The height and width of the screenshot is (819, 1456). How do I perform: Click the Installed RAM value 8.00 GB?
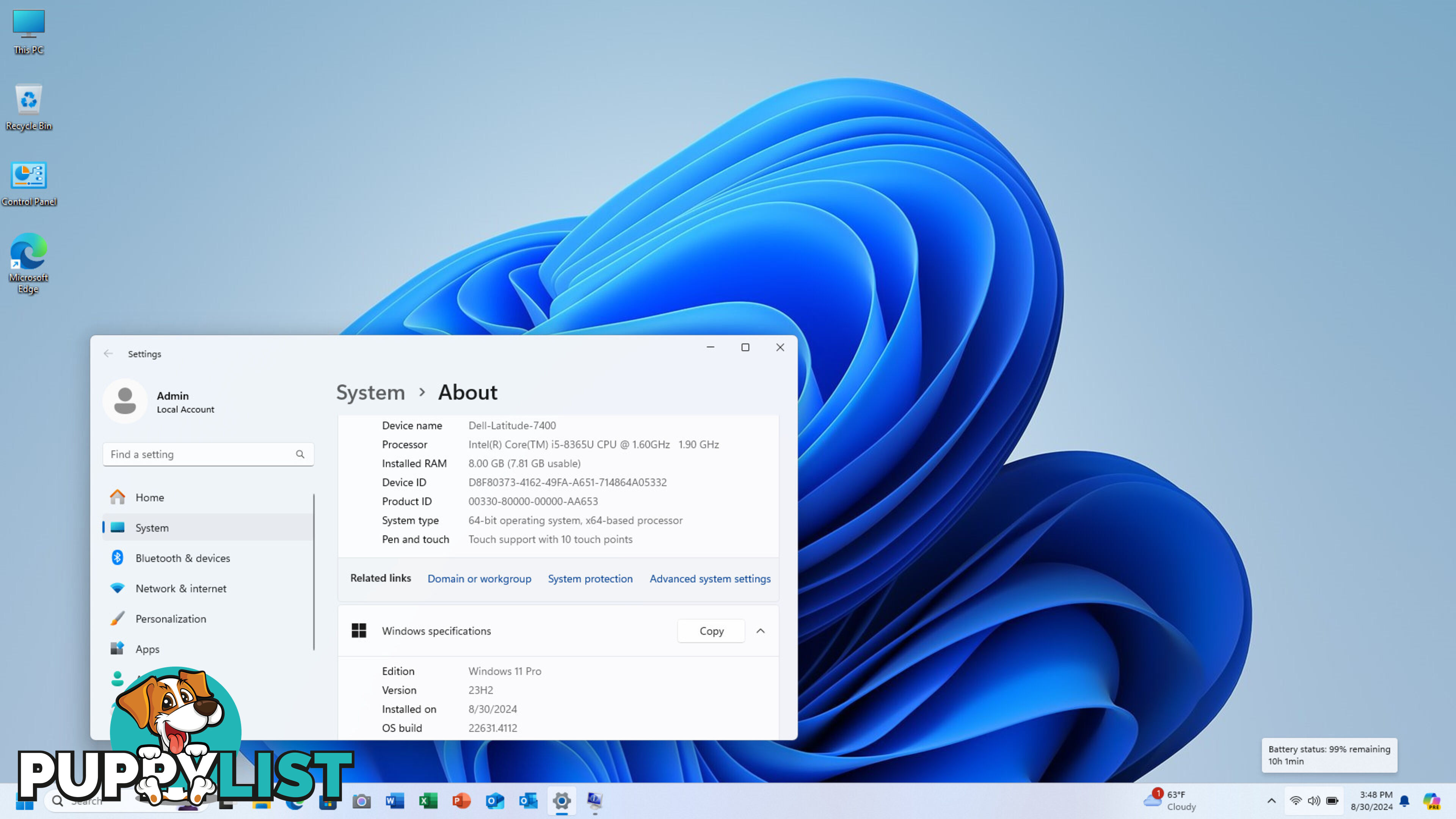(x=524, y=463)
